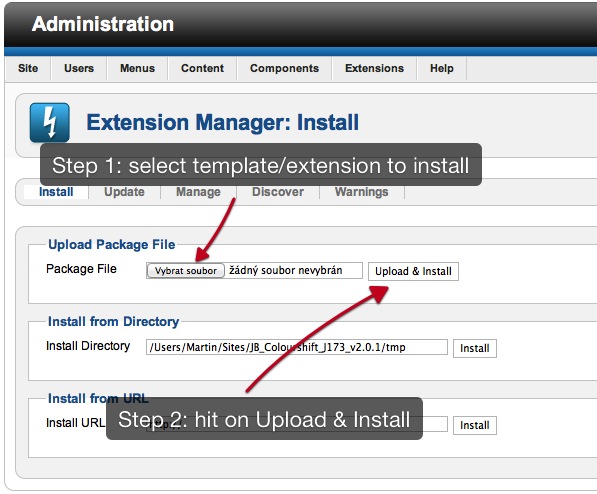Open the Menus menu
The image size is (597, 494).
[x=137, y=68]
